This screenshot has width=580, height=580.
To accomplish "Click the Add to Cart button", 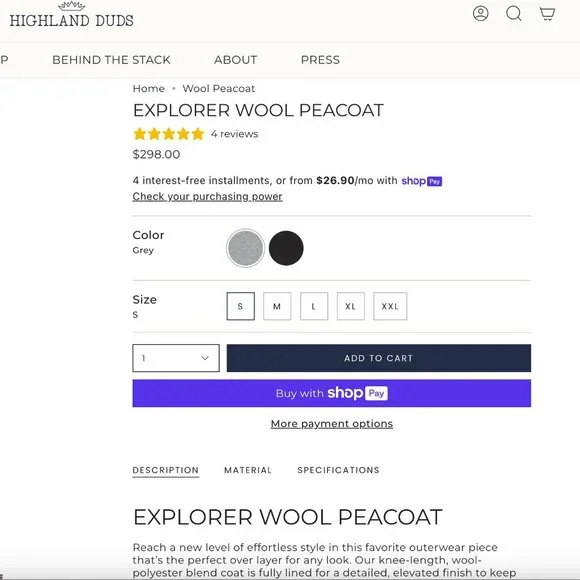I will pyautogui.click(x=379, y=358).
